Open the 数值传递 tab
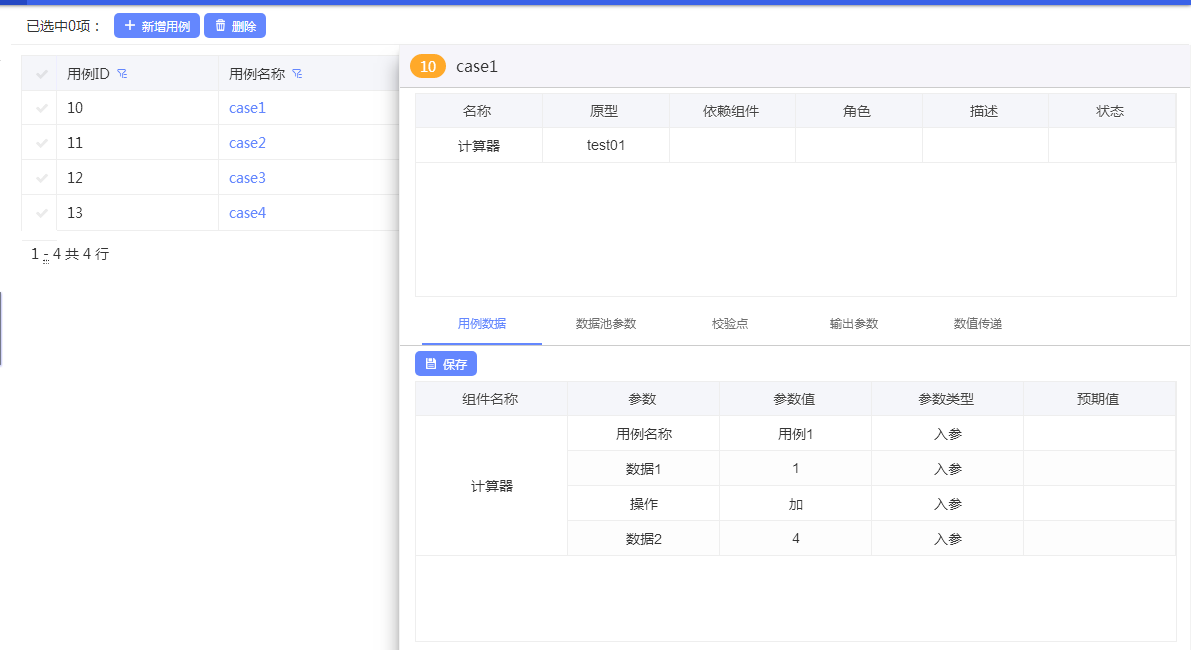The height and width of the screenshot is (650, 1191). [x=978, y=324]
